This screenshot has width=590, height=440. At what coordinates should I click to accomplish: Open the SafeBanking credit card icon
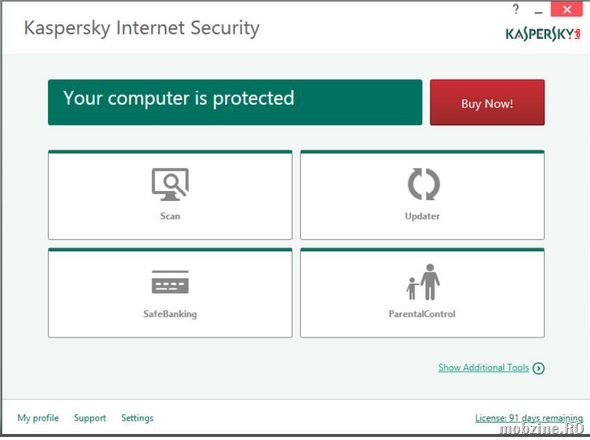point(170,282)
